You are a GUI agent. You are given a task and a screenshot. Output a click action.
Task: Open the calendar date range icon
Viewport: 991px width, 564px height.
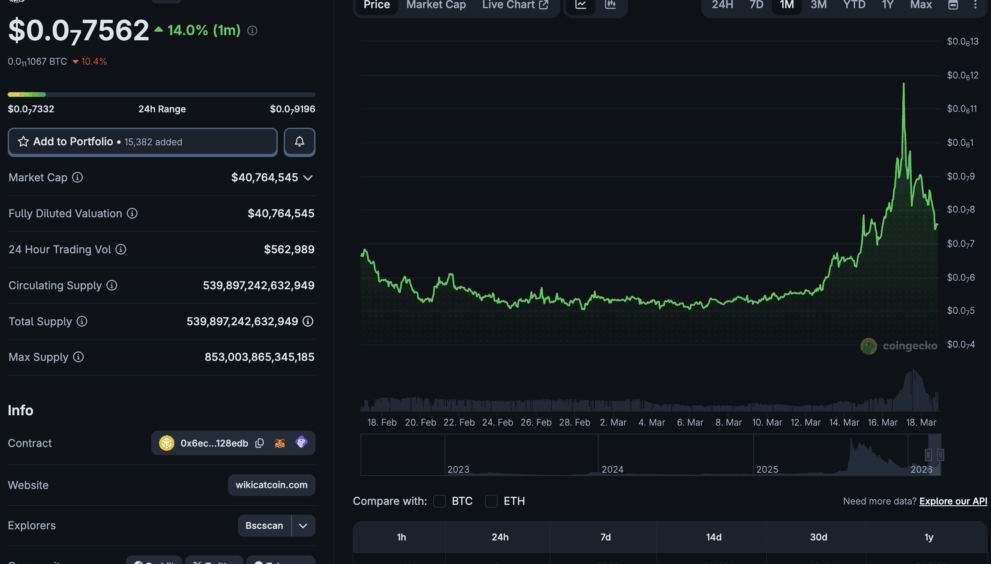coord(953,5)
